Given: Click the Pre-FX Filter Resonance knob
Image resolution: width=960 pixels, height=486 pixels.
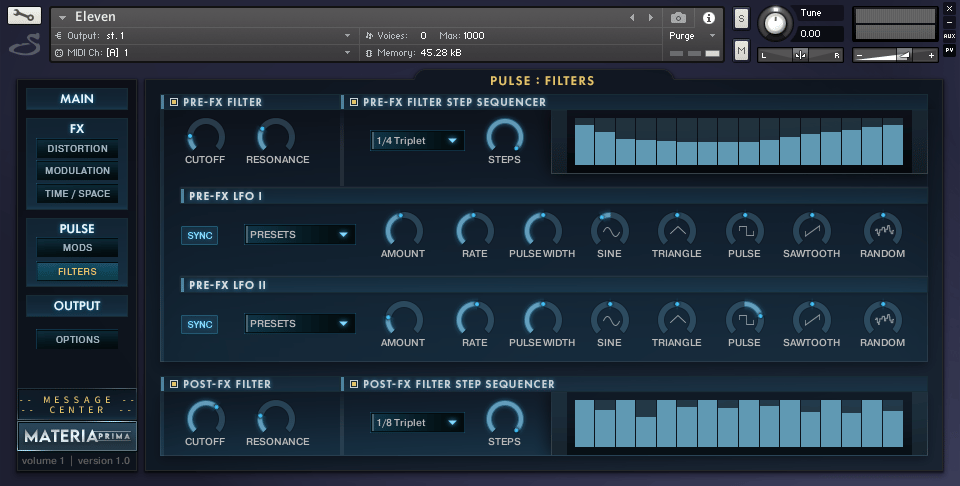Looking at the screenshot, I should [276, 136].
